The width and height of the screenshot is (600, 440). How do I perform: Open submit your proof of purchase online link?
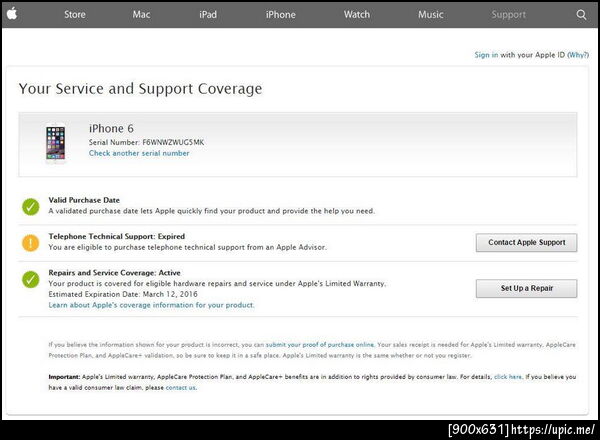[320, 344]
